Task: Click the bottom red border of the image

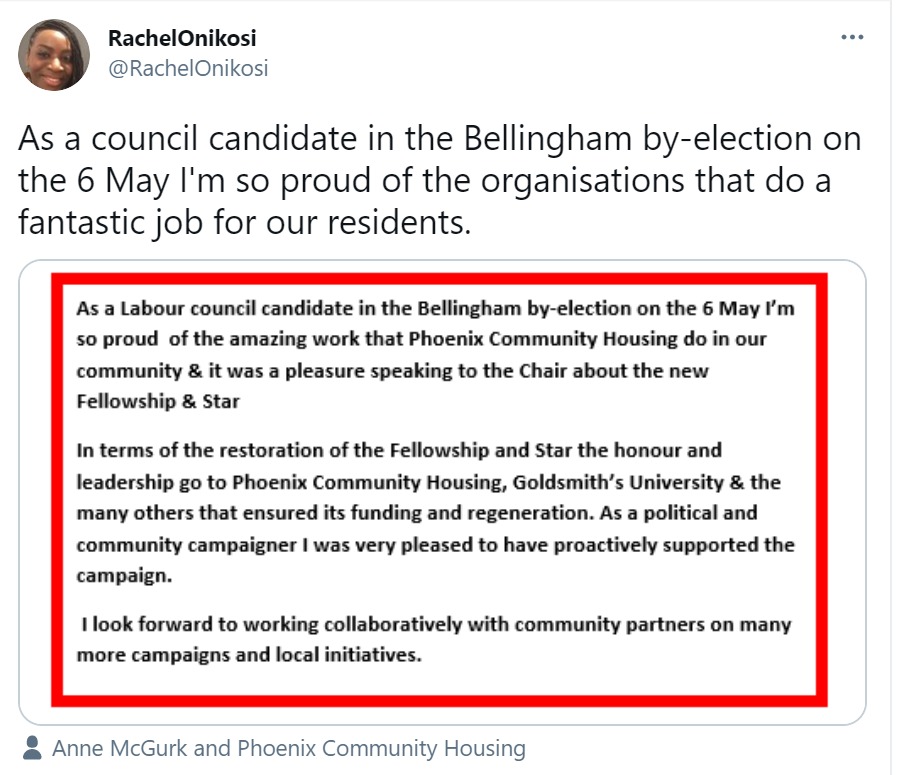Action: [441, 701]
